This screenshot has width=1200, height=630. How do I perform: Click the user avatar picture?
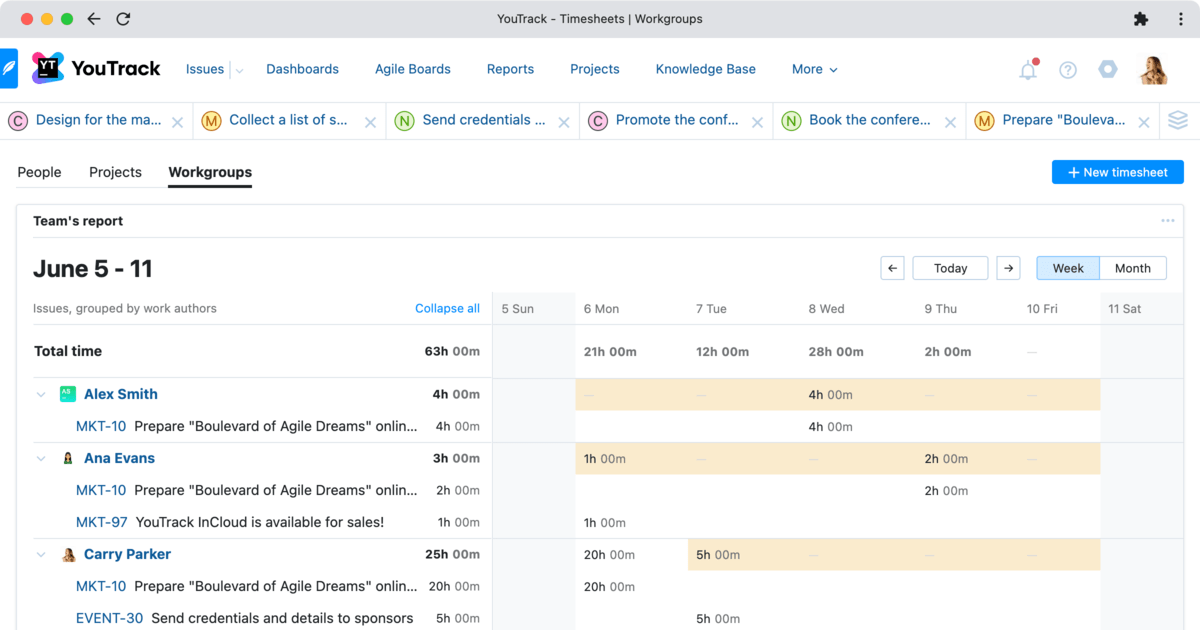tap(1152, 69)
